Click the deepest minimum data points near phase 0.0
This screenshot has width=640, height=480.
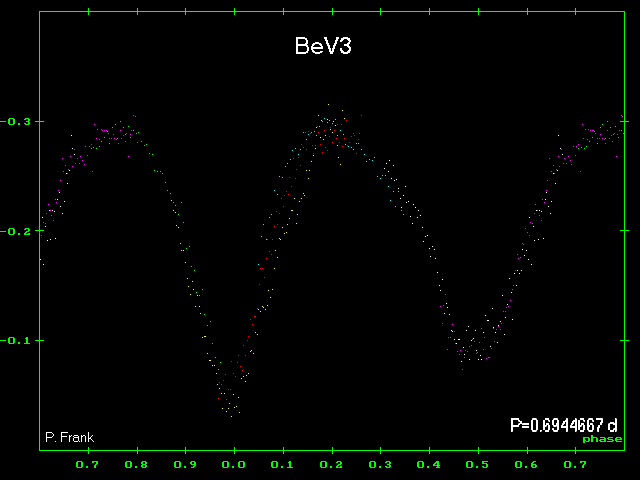point(230,400)
